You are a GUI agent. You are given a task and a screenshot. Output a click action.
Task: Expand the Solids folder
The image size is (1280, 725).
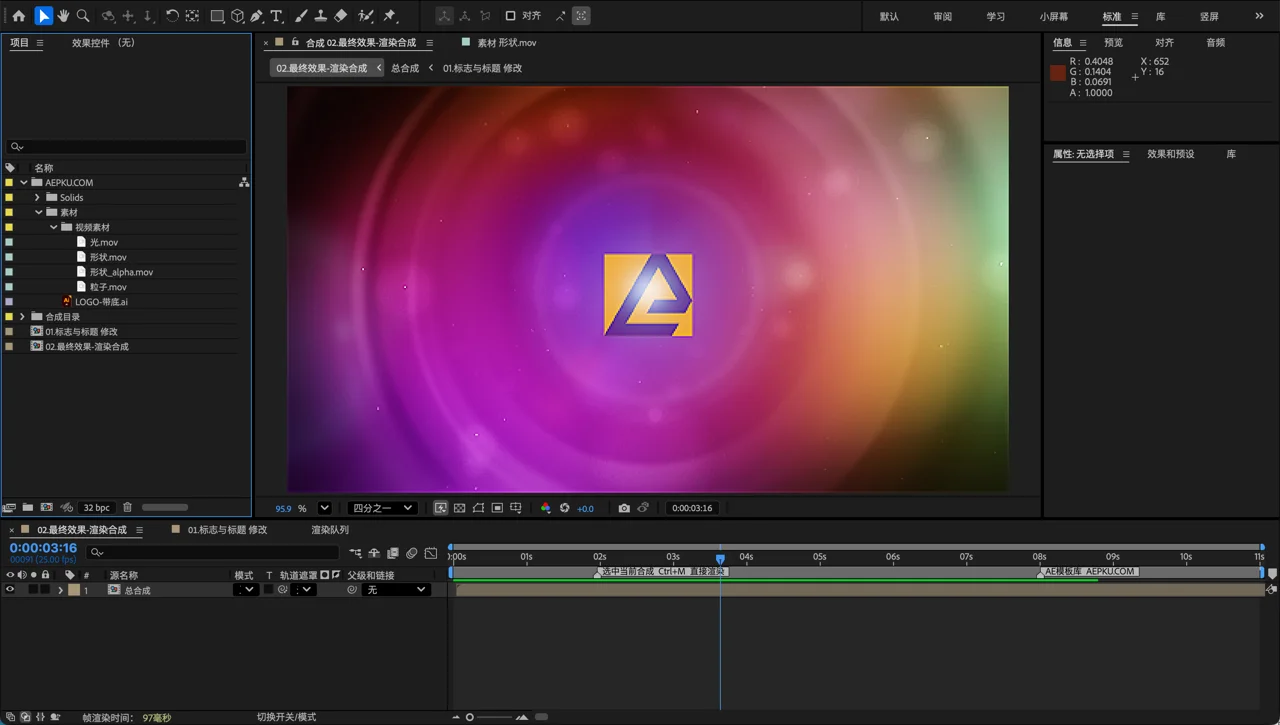[37, 197]
